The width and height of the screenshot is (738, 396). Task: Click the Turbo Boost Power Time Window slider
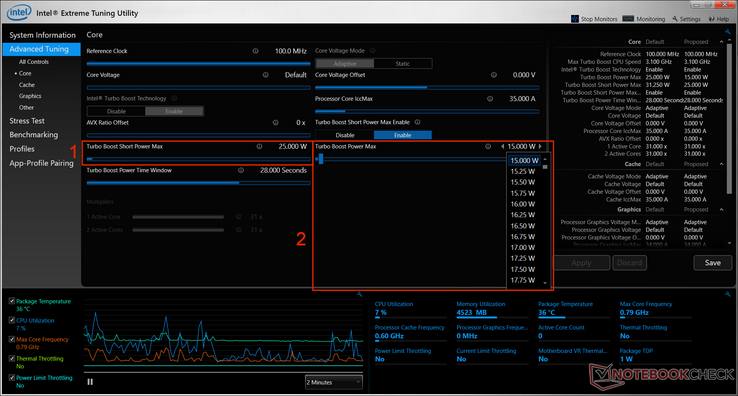click(x=198, y=183)
